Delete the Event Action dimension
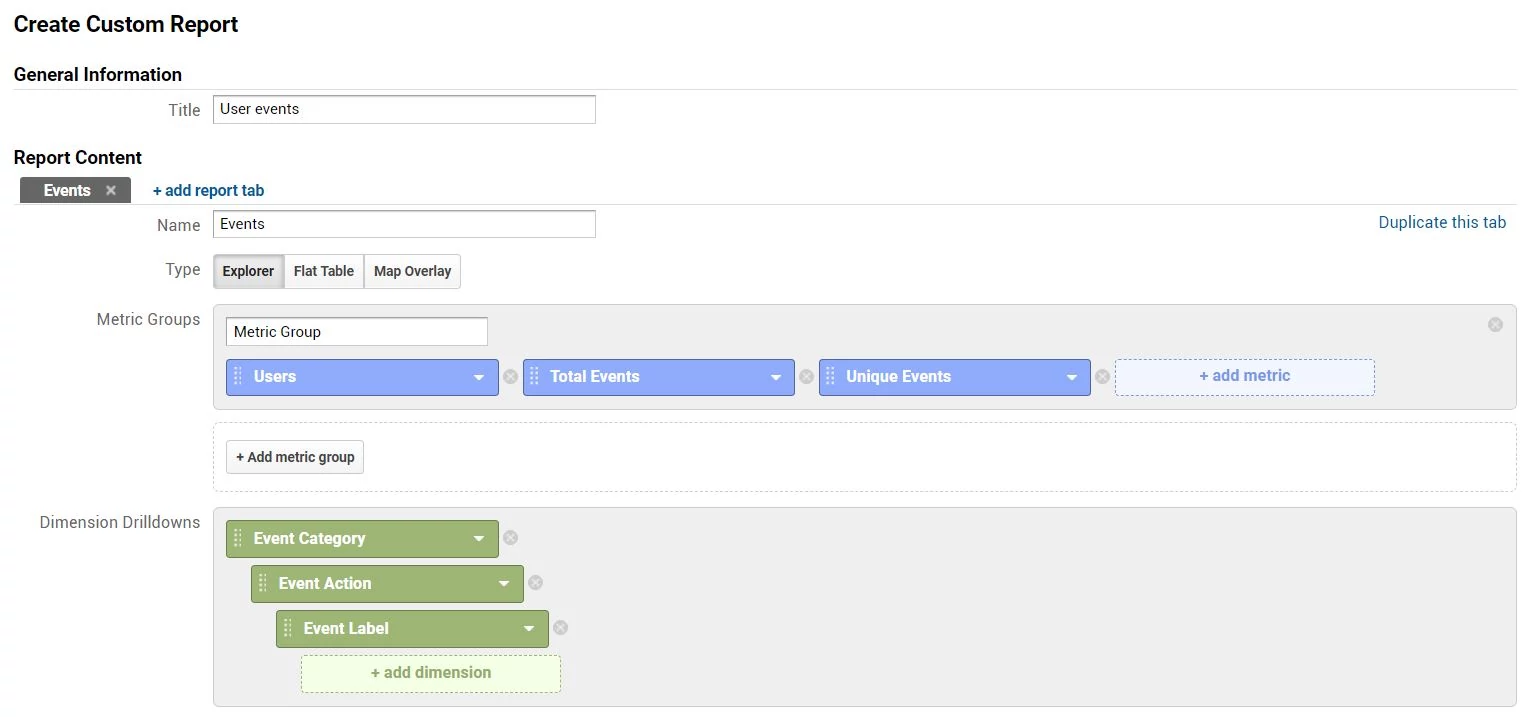 coord(535,583)
